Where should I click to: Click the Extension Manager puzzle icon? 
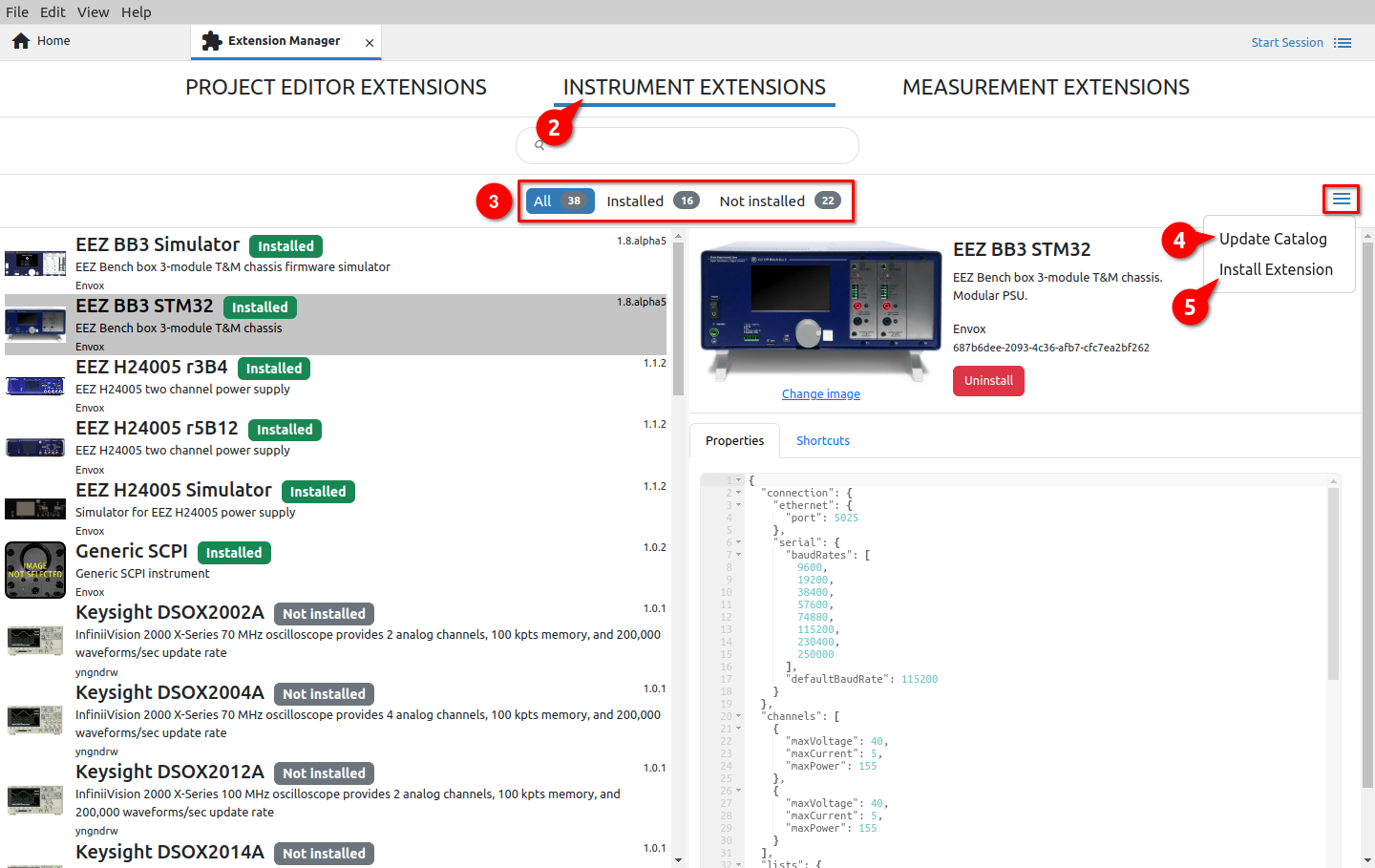(x=212, y=41)
